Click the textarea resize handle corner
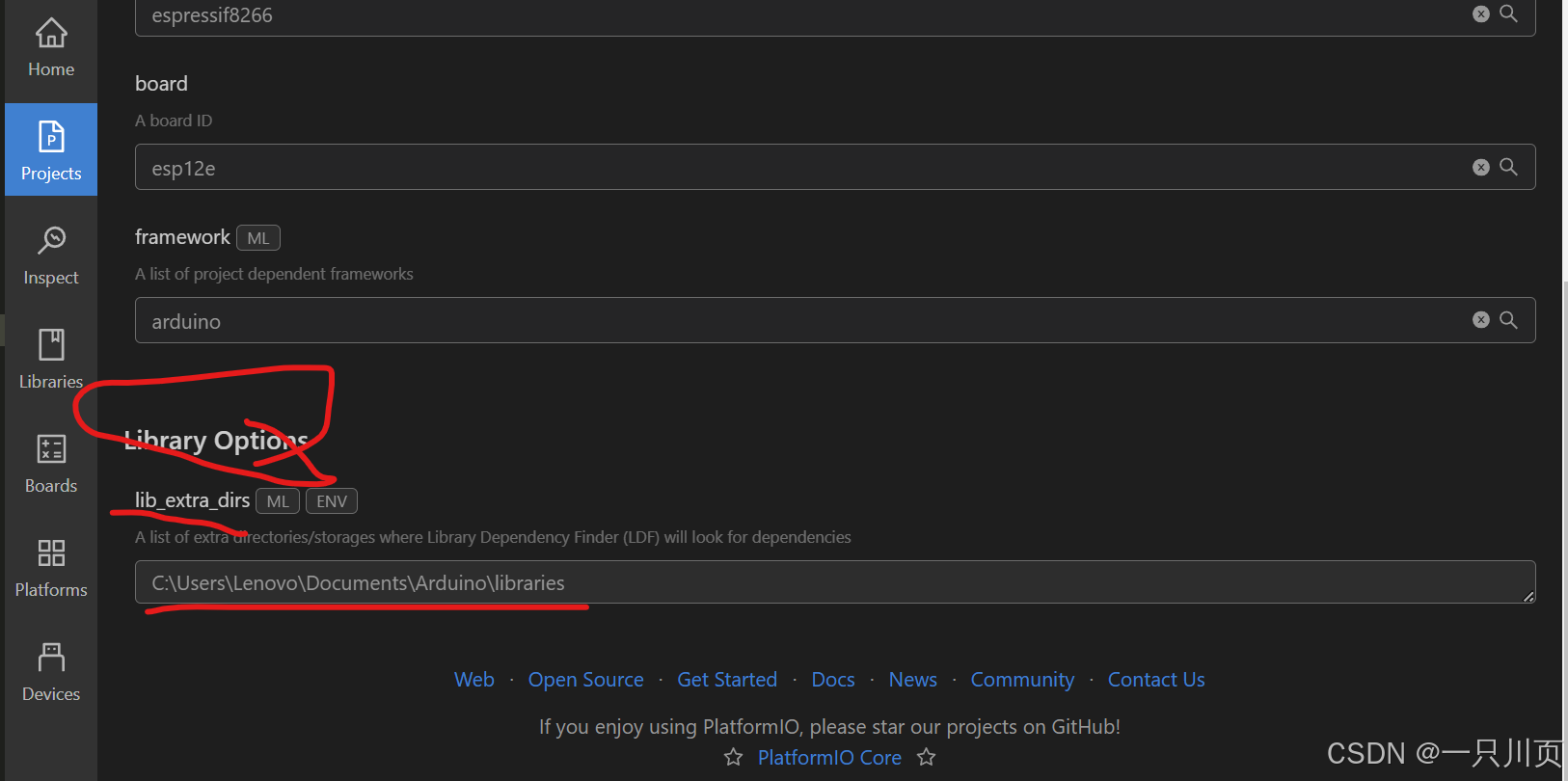 (x=1528, y=597)
